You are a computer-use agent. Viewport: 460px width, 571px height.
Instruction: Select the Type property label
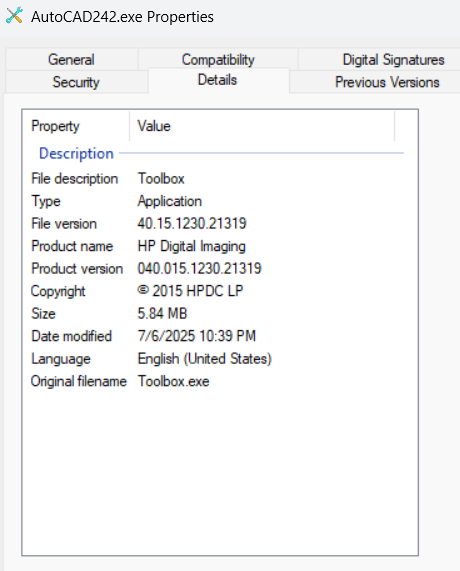pyautogui.click(x=46, y=201)
